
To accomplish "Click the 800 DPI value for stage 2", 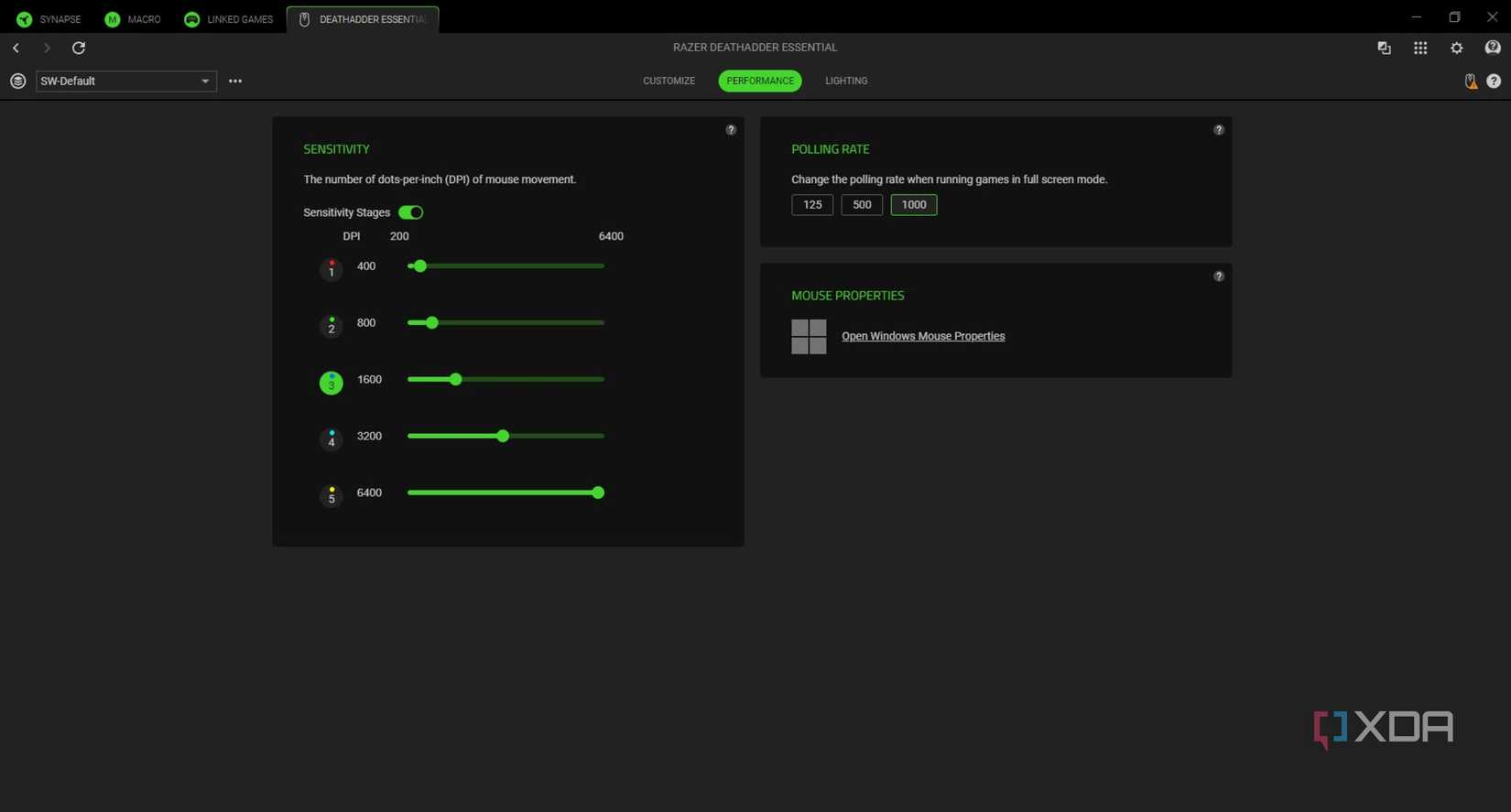I will (x=366, y=323).
